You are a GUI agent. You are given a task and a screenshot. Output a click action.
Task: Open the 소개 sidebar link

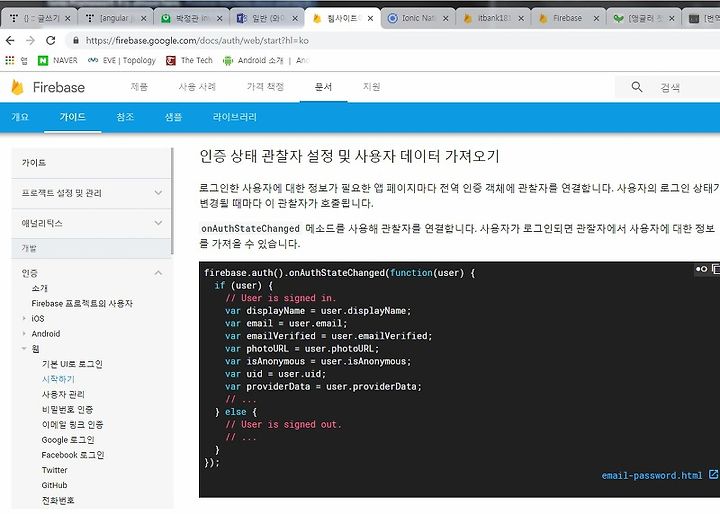pyautogui.click(x=39, y=288)
